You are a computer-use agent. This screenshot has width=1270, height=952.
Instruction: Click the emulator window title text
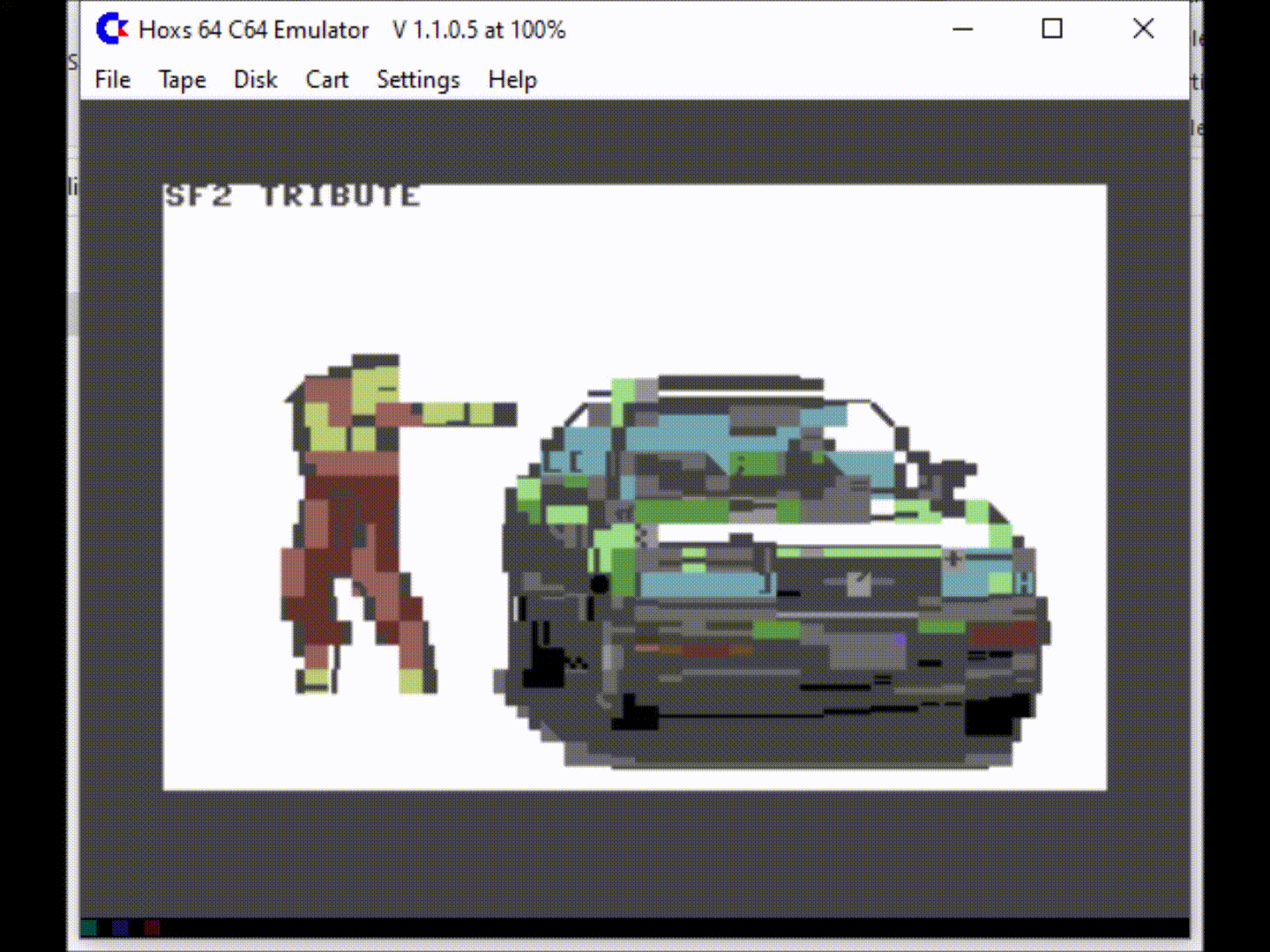click(x=352, y=30)
